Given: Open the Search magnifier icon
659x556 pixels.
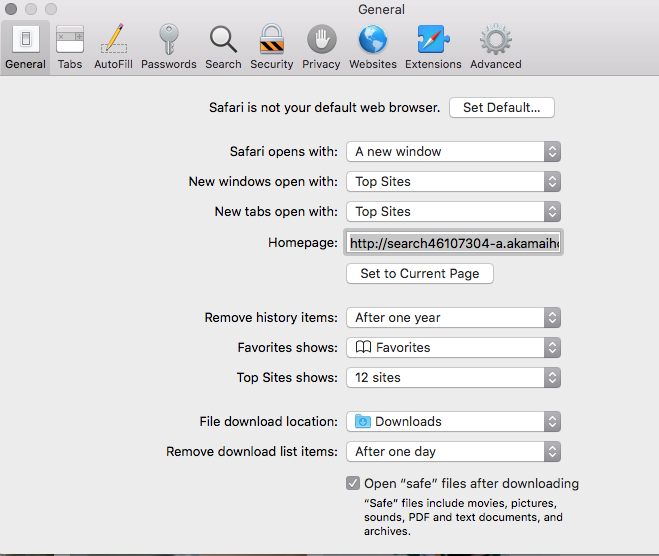Looking at the screenshot, I should pyautogui.click(x=223, y=40).
